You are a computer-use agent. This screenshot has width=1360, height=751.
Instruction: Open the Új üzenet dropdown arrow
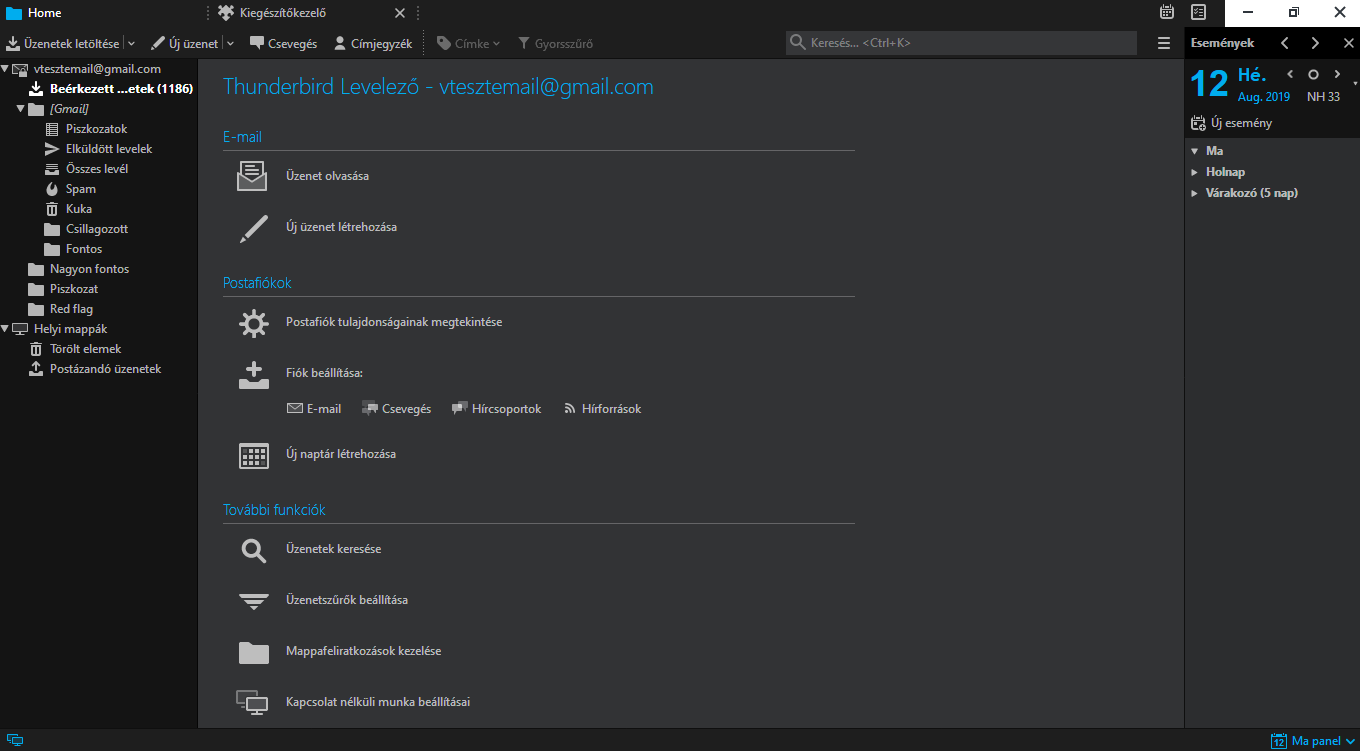coord(230,44)
